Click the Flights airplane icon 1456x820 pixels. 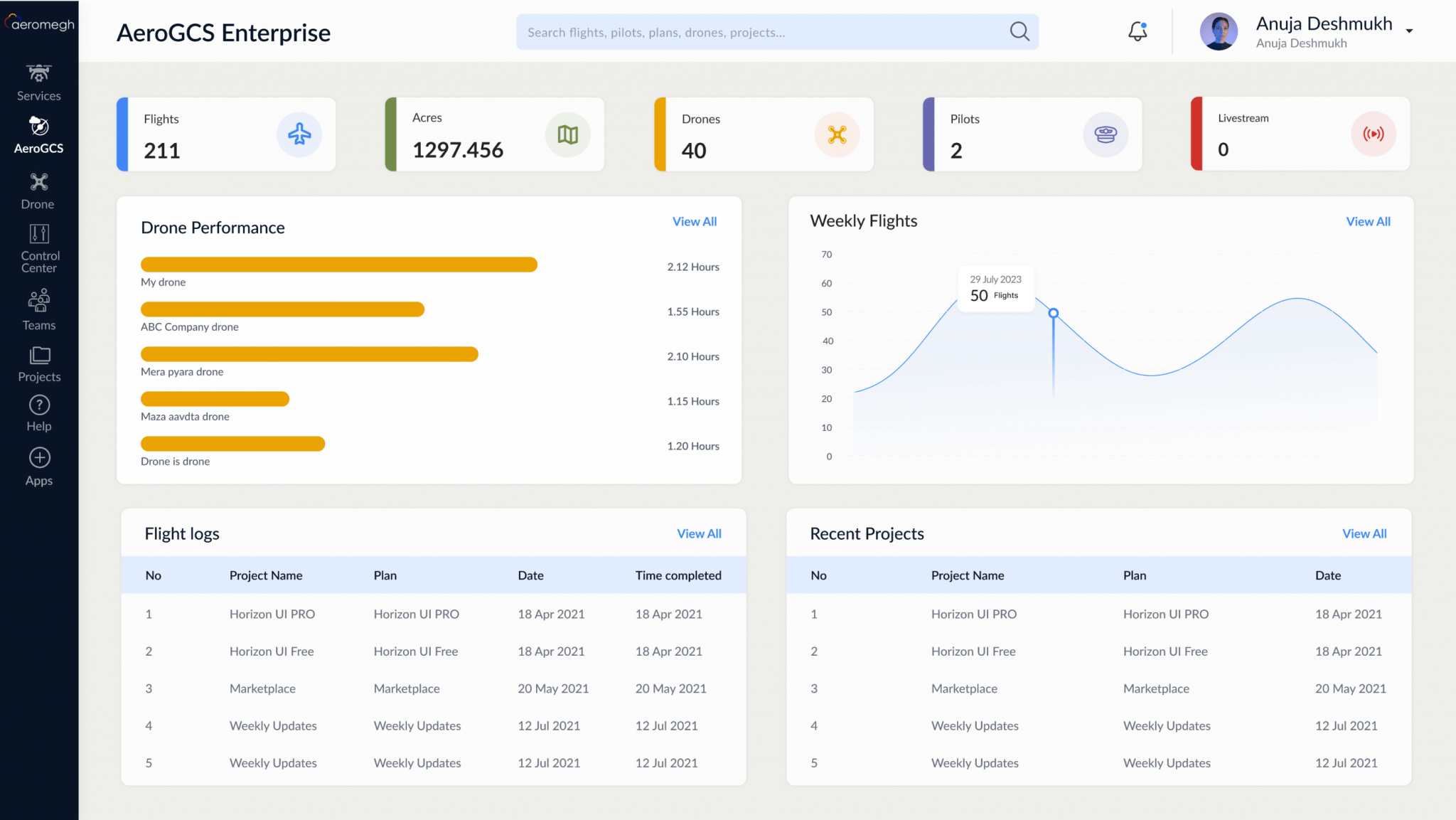(299, 134)
